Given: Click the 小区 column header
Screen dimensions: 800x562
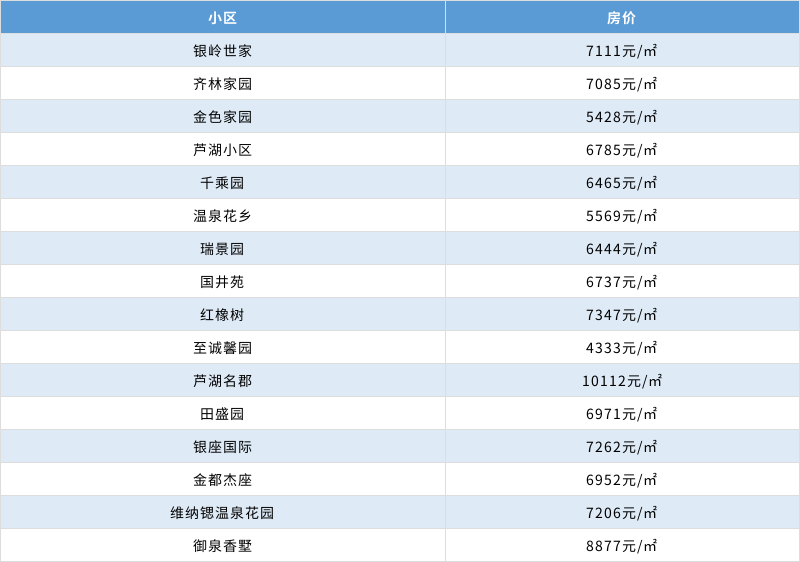Looking at the screenshot, I should click(x=222, y=17).
